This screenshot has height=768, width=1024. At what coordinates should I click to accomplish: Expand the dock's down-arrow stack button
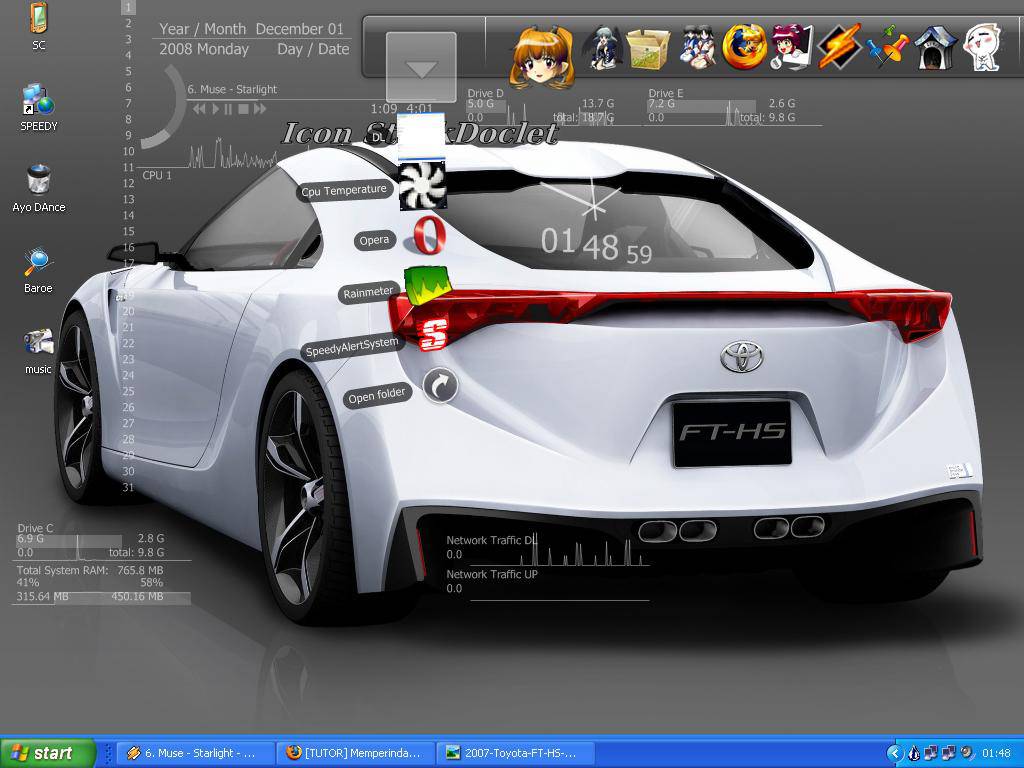point(421,68)
